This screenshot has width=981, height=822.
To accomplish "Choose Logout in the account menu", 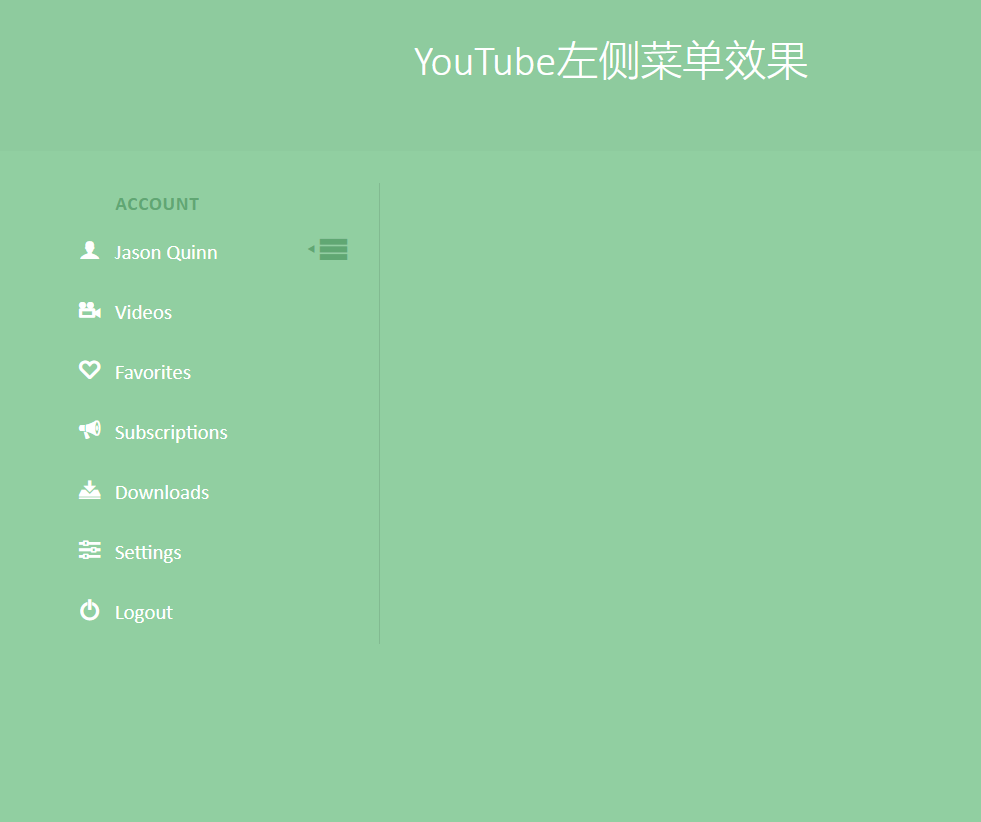I will 143,613.
